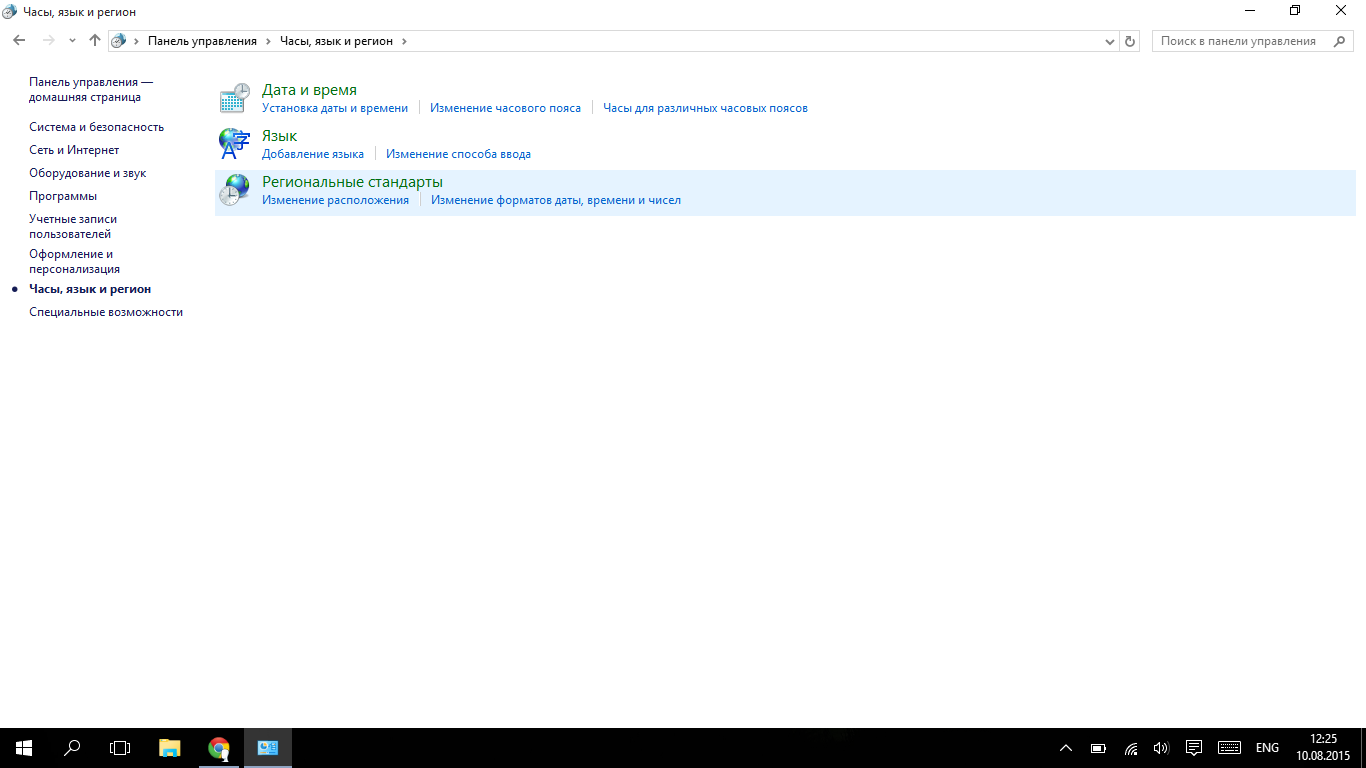This screenshot has height=768, width=1366.
Task: Open Google Chrome from the taskbar
Action: click(218, 748)
